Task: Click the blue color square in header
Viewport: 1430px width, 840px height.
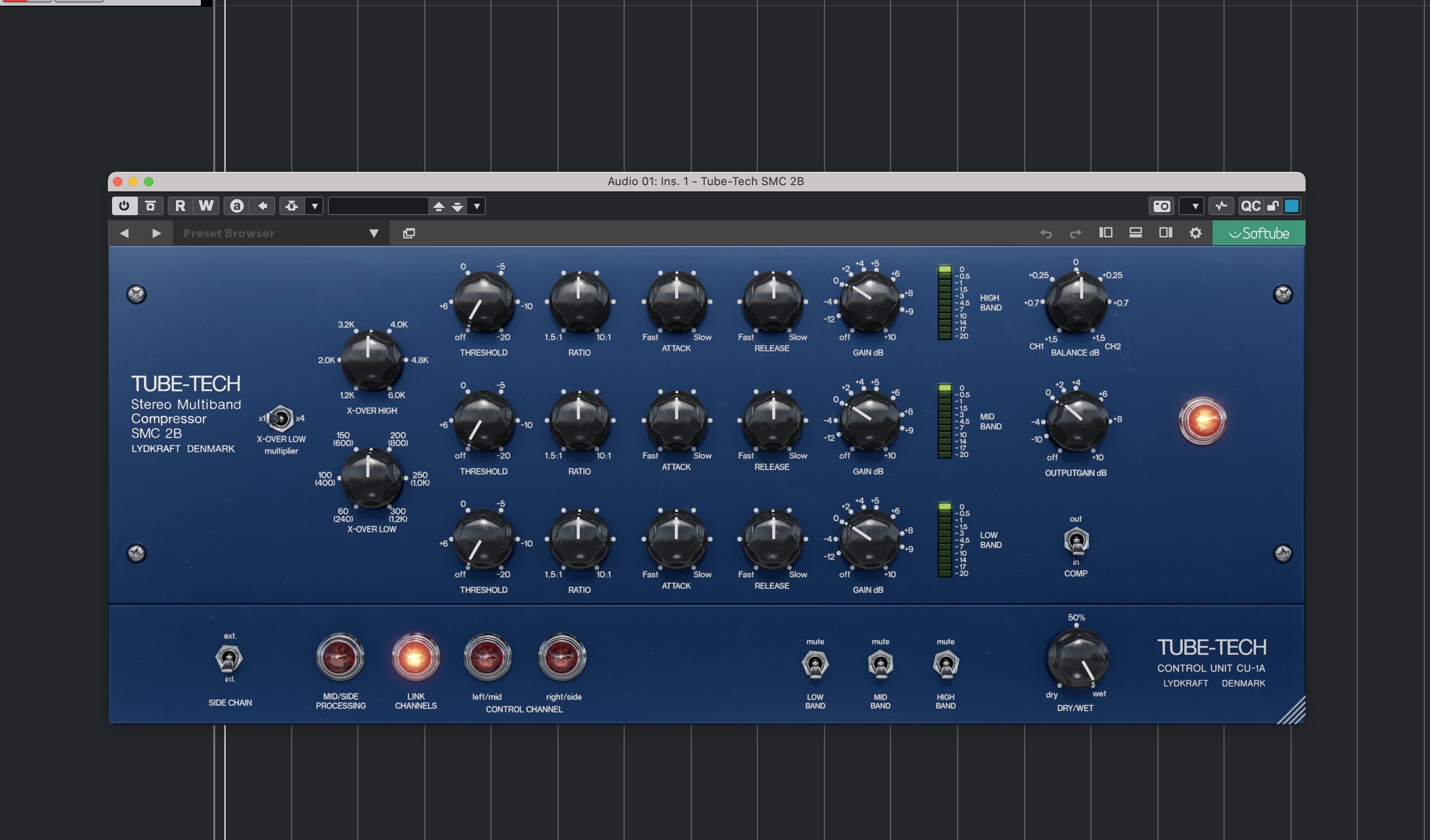Action: tap(1292, 206)
